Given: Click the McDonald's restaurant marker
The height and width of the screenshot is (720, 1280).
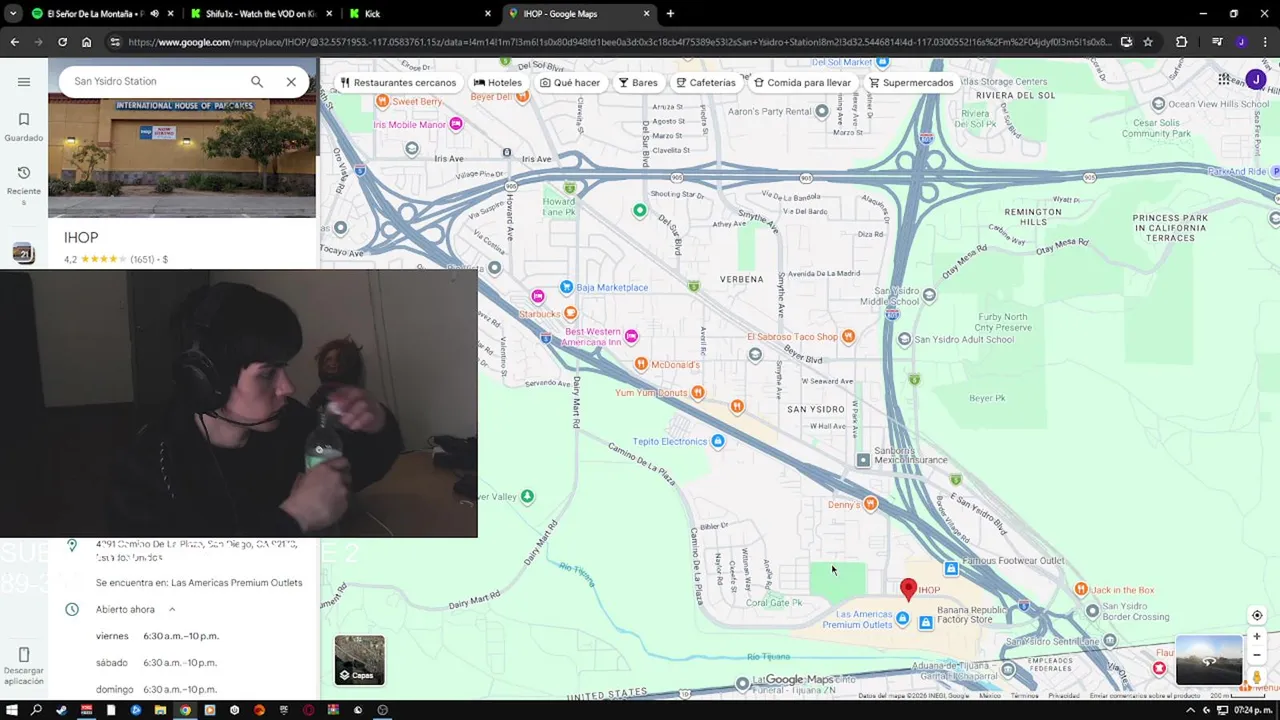Looking at the screenshot, I should [641, 364].
